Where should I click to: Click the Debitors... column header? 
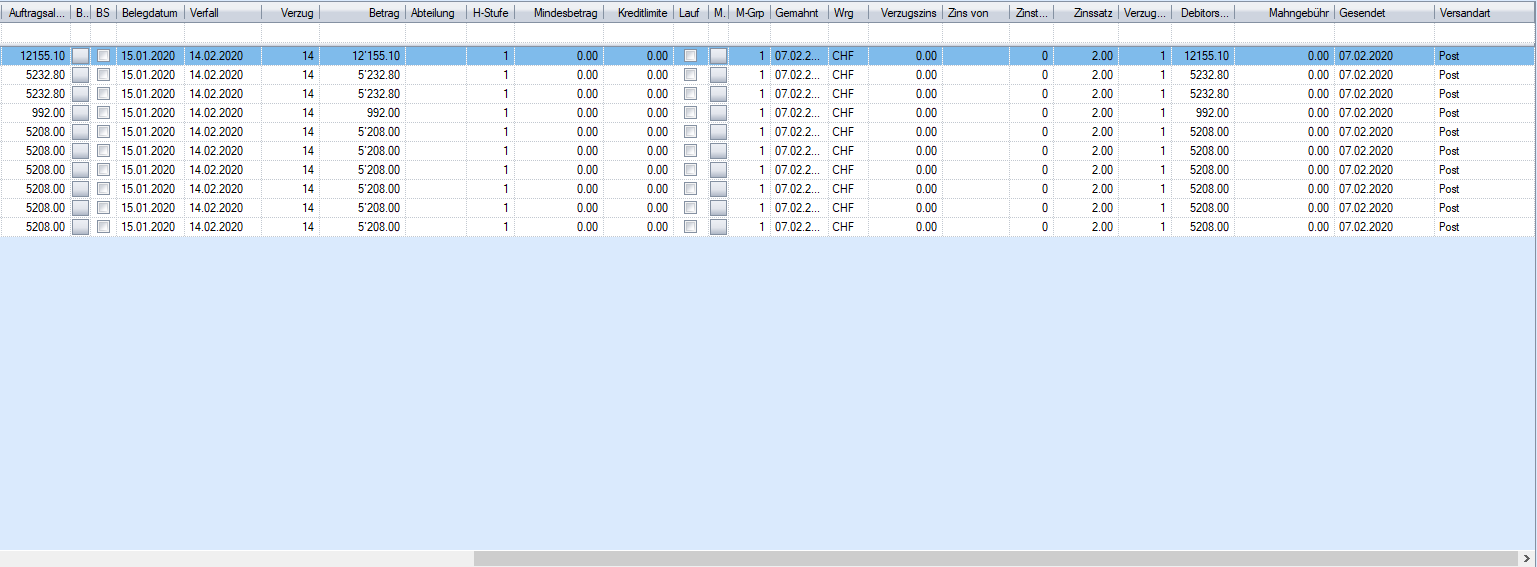pyautogui.click(x=1203, y=13)
